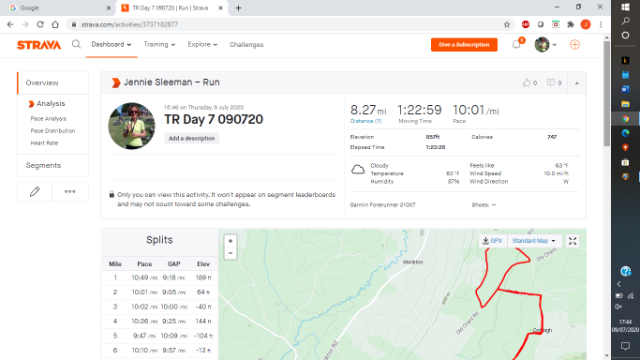Click the orange plus upload icon
Screen dimensions: 640x360
pos(575,44)
